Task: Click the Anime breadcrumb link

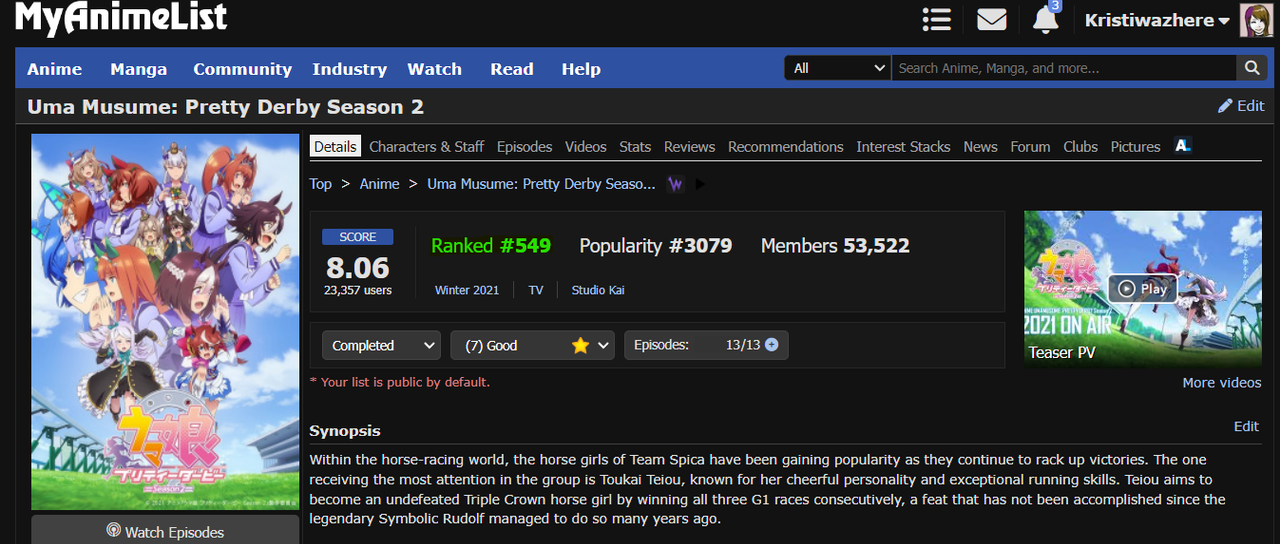Action: 379,184
